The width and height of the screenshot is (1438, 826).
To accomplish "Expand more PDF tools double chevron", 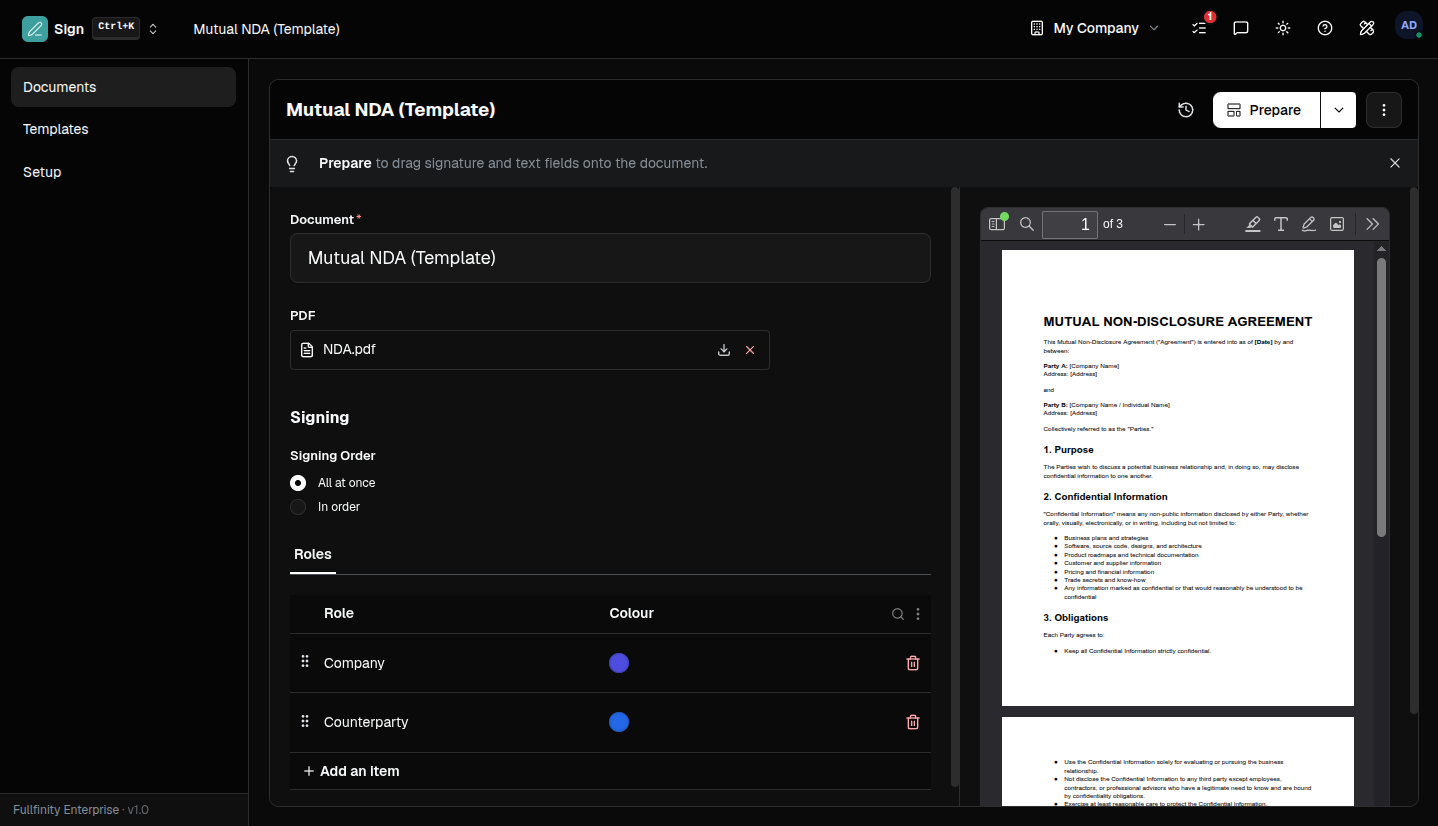I will (x=1372, y=224).
